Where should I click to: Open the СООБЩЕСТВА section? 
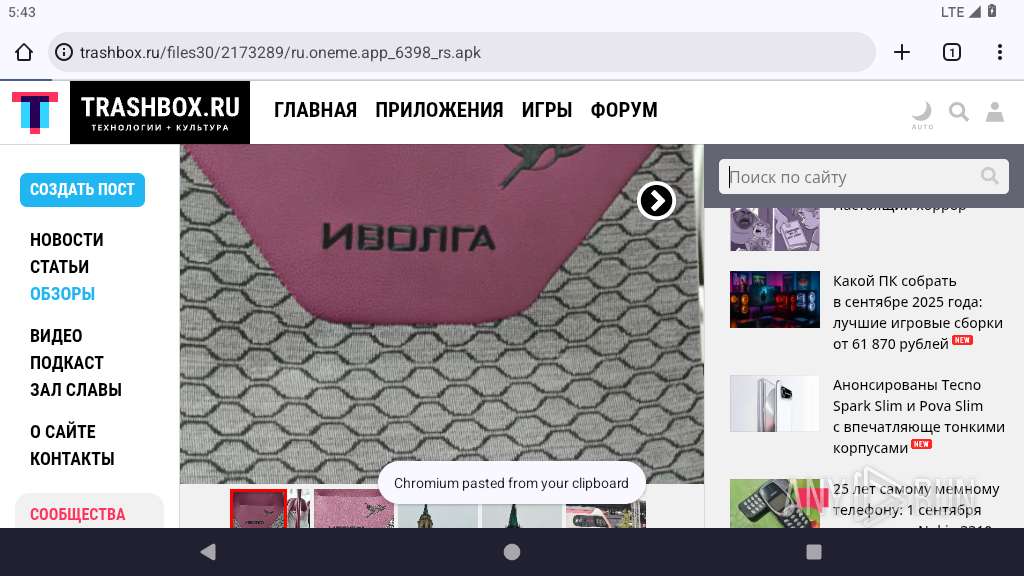(x=78, y=514)
